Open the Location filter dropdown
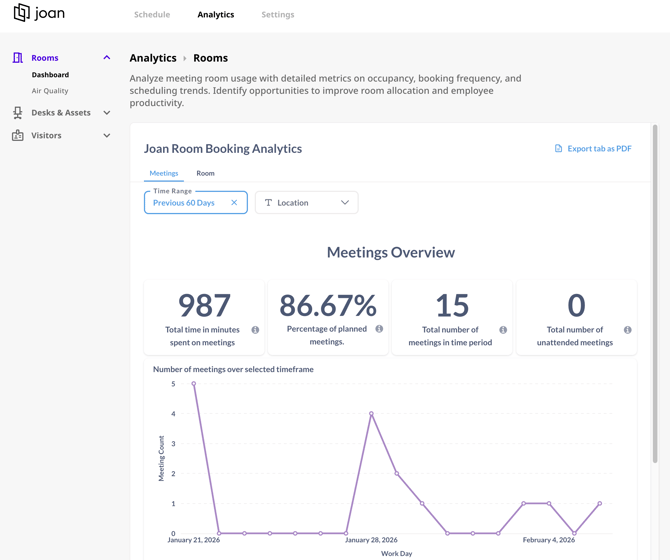This screenshot has width=670, height=560. [x=306, y=203]
